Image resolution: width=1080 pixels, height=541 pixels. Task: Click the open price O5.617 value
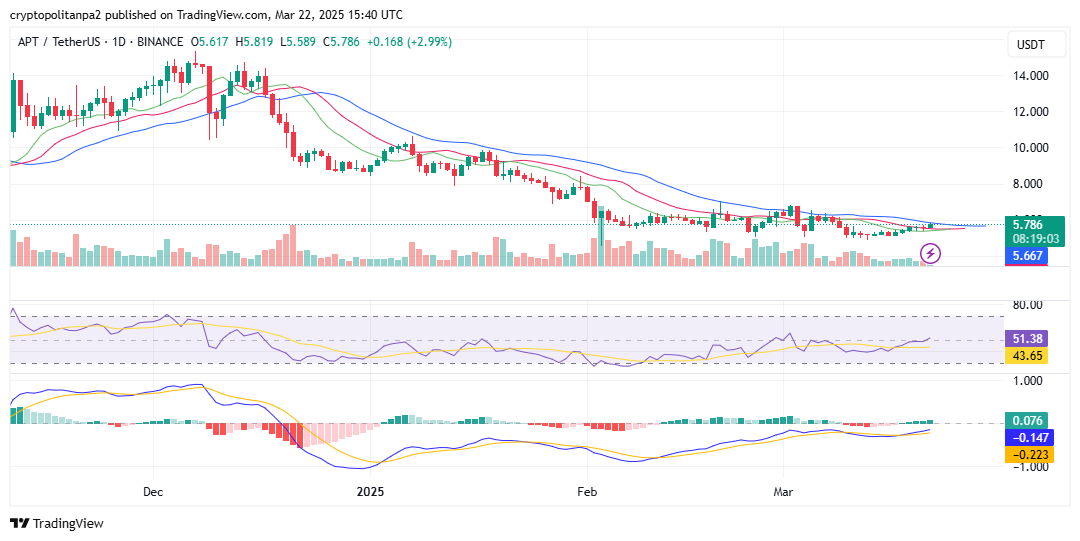click(x=209, y=42)
